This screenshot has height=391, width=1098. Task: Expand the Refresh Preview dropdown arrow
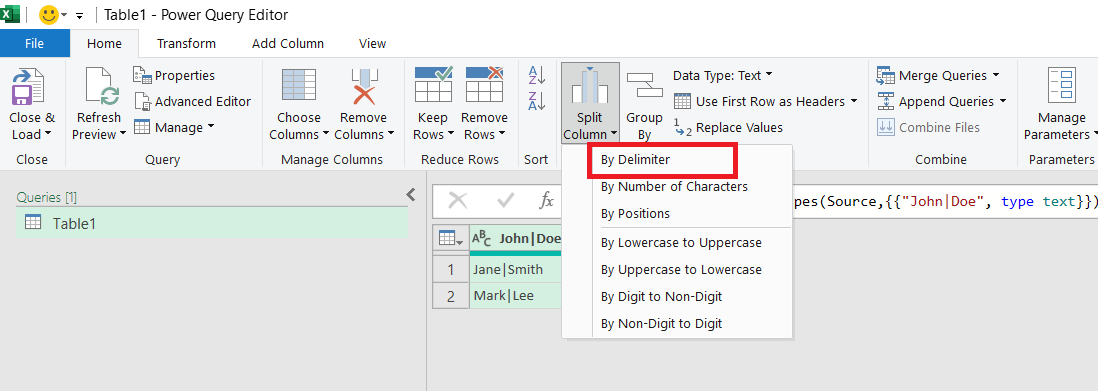coord(122,135)
